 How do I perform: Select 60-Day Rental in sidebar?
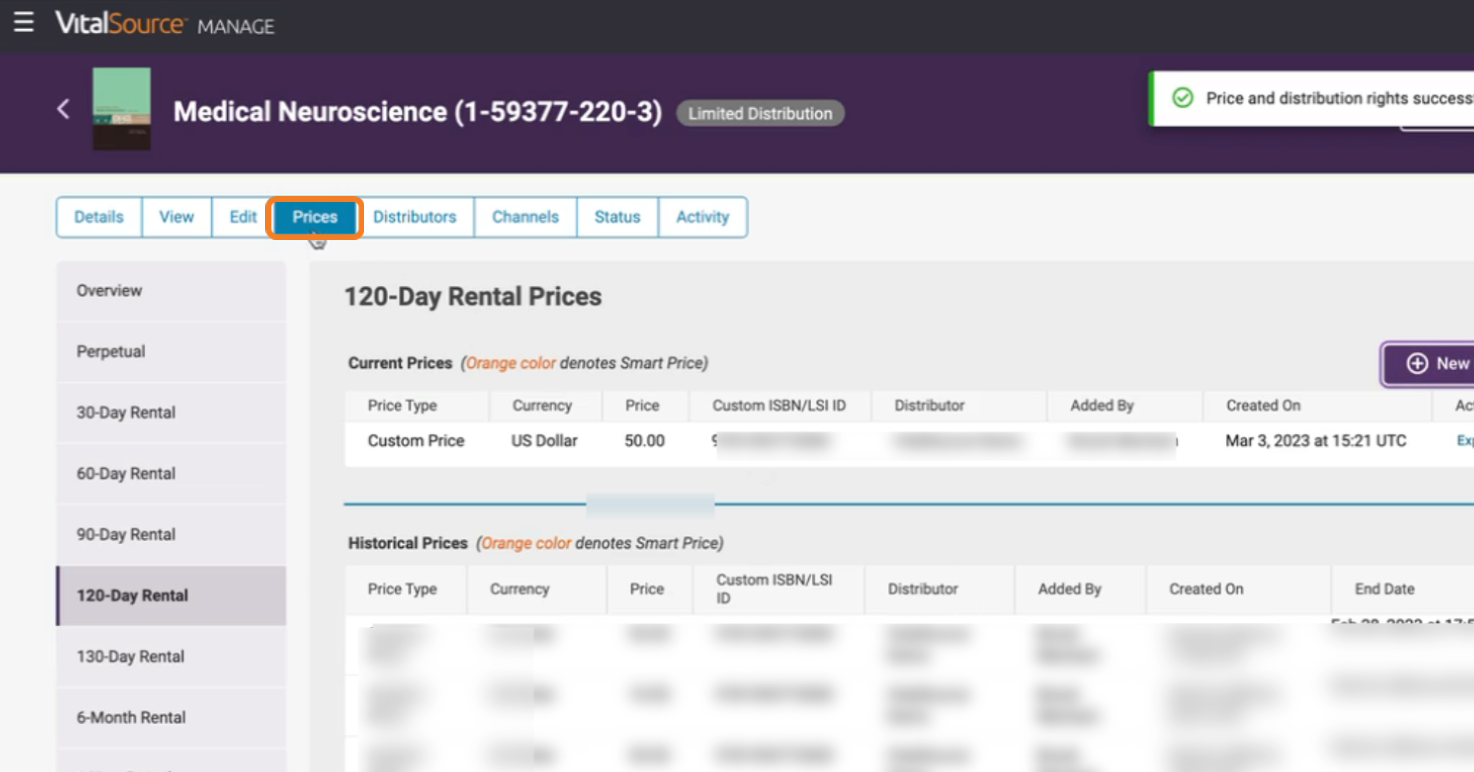(171, 474)
